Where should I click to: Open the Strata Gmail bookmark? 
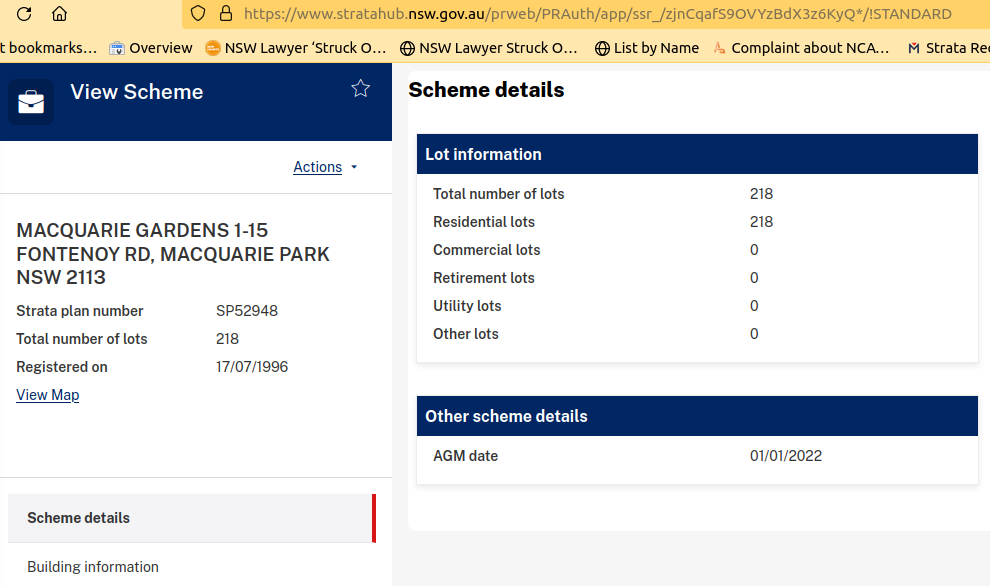pos(947,48)
